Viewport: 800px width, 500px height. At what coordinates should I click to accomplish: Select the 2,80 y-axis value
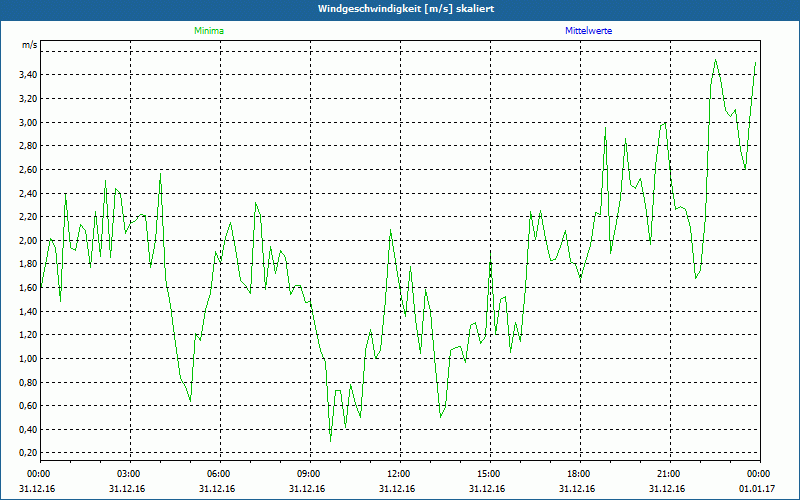point(28,146)
